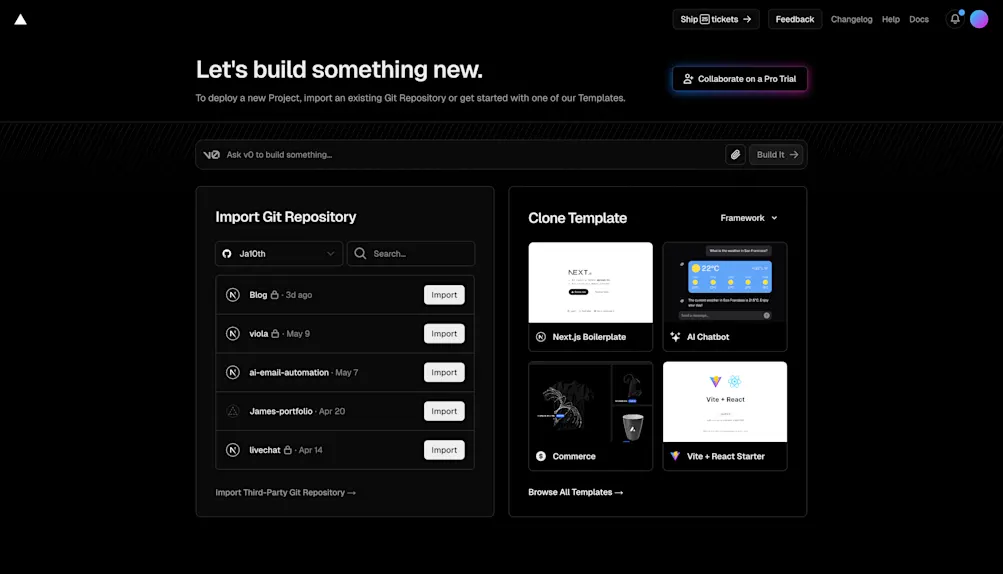Click the viola repository name
This screenshot has height=574, width=1003.
258,334
